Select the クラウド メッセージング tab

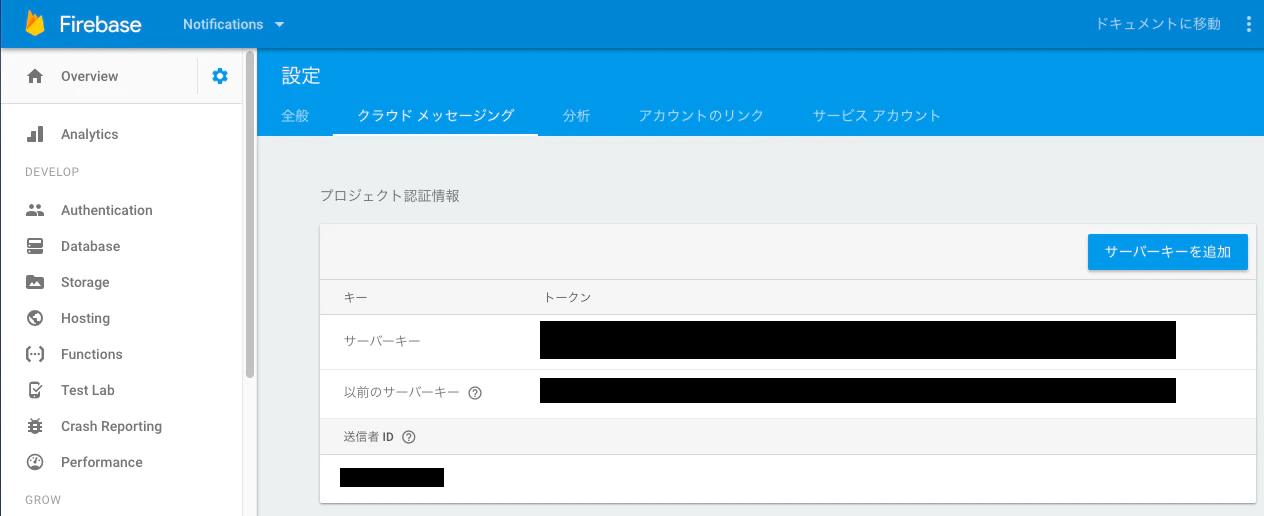pyautogui.click(x=436, y=115)
